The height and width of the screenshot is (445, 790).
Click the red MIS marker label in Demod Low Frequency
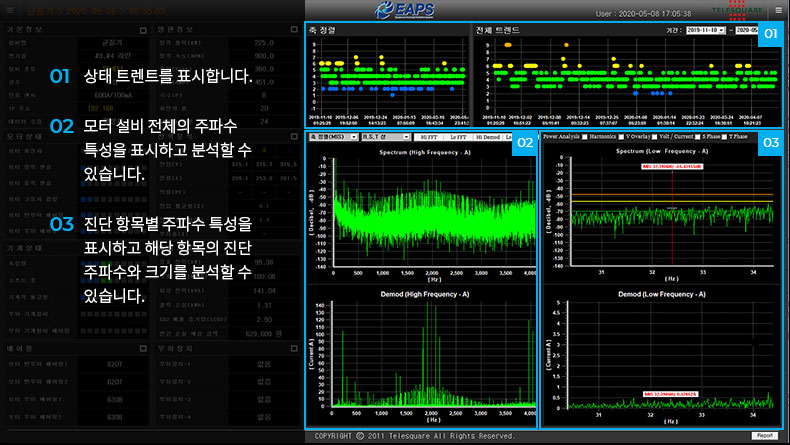tap(670, 394)
